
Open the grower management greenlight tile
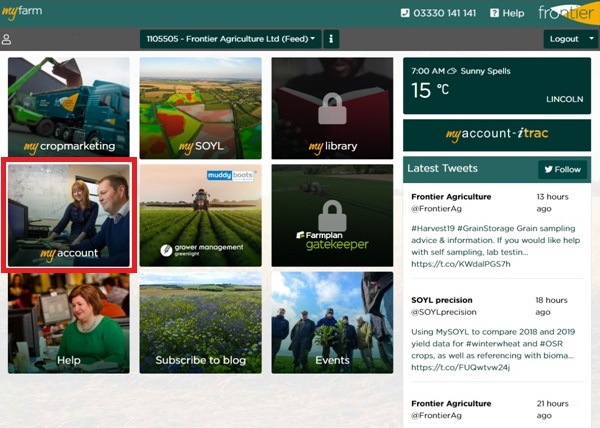coord(201,215)
